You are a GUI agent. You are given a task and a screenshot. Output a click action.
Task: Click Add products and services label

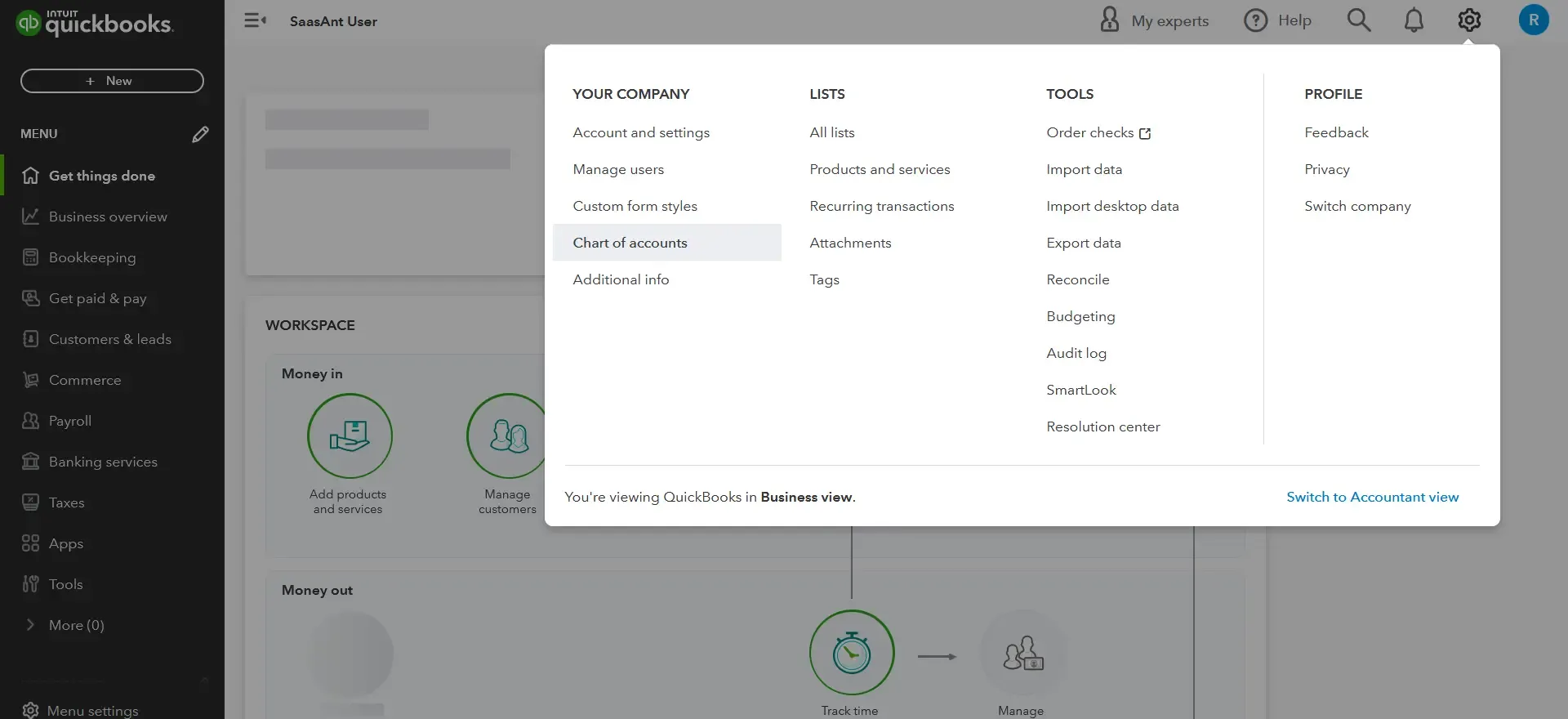(x=348, y=502)
